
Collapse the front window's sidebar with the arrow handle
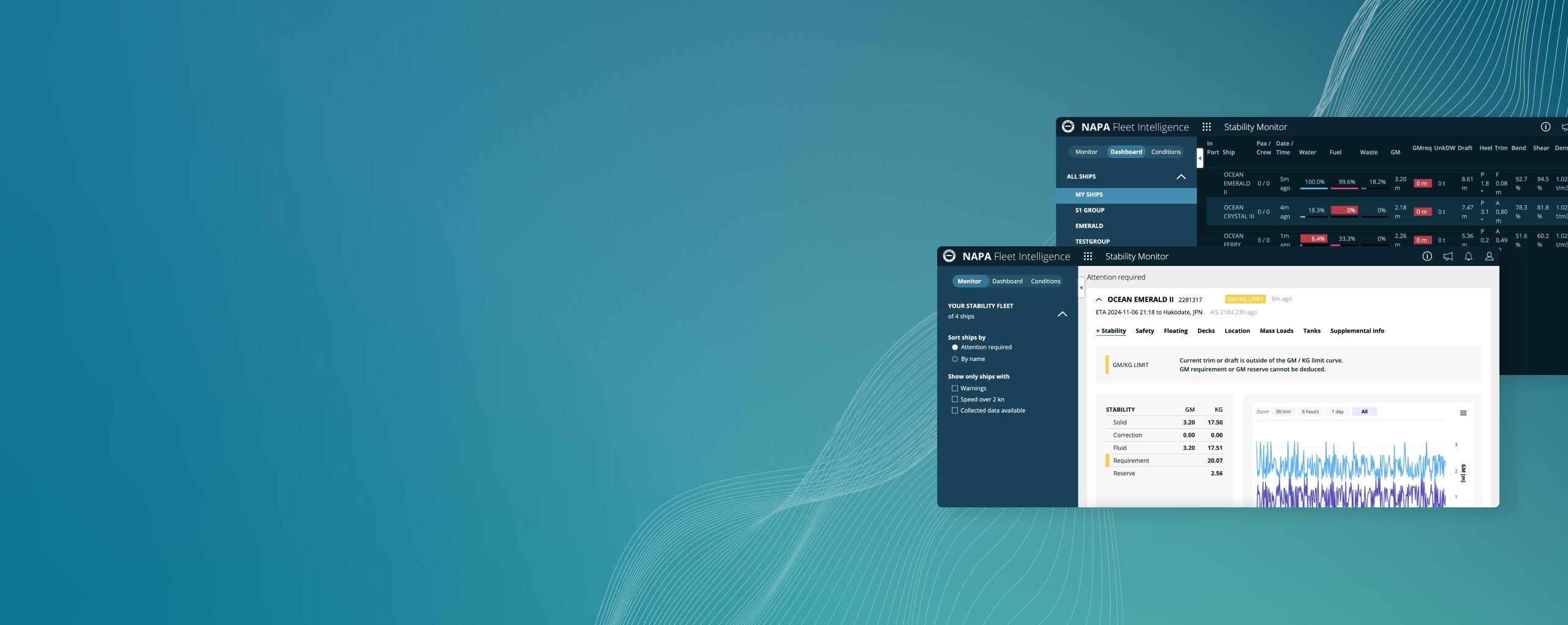point(1081,287)
